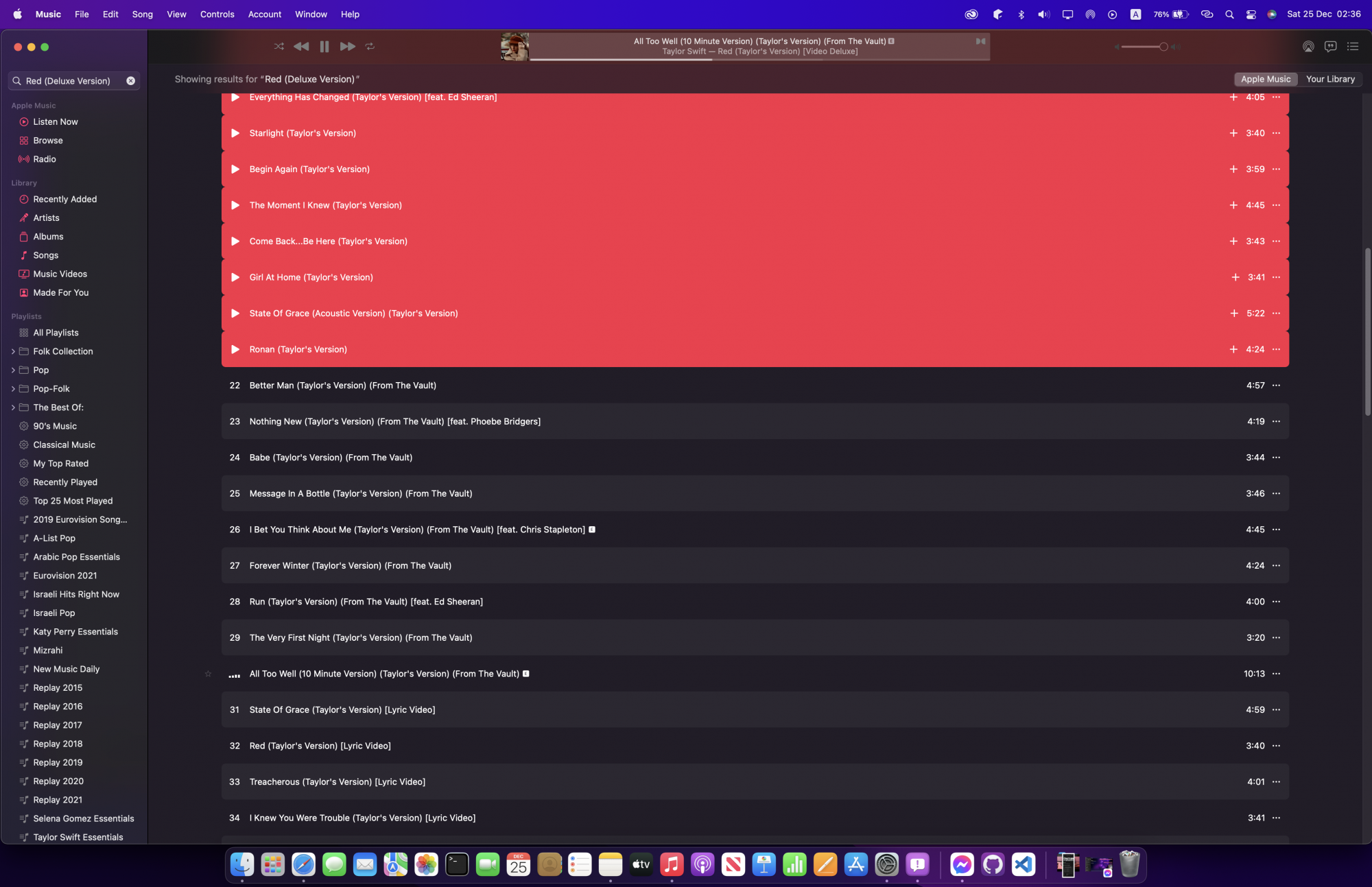The image size is (1372, 887).
Task: Open more options for Better Man track
Action: (1276, 386)
